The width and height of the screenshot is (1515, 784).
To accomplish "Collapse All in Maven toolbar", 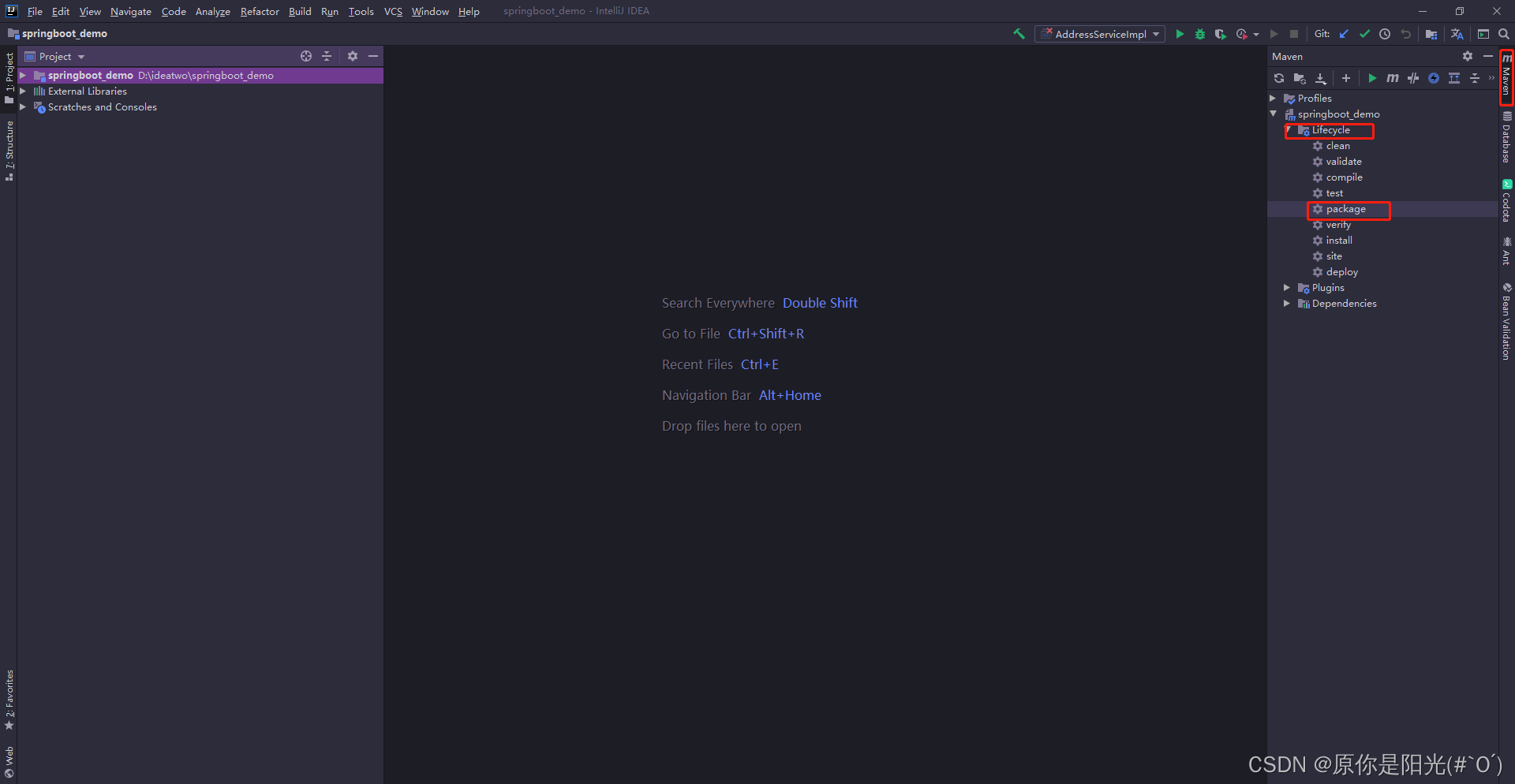I will point(1475,78).
